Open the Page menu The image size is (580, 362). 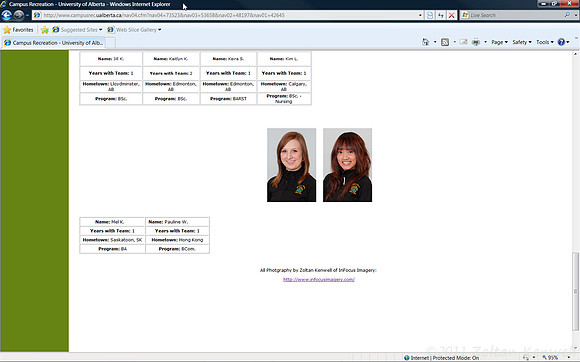click(x=499, y=42)
